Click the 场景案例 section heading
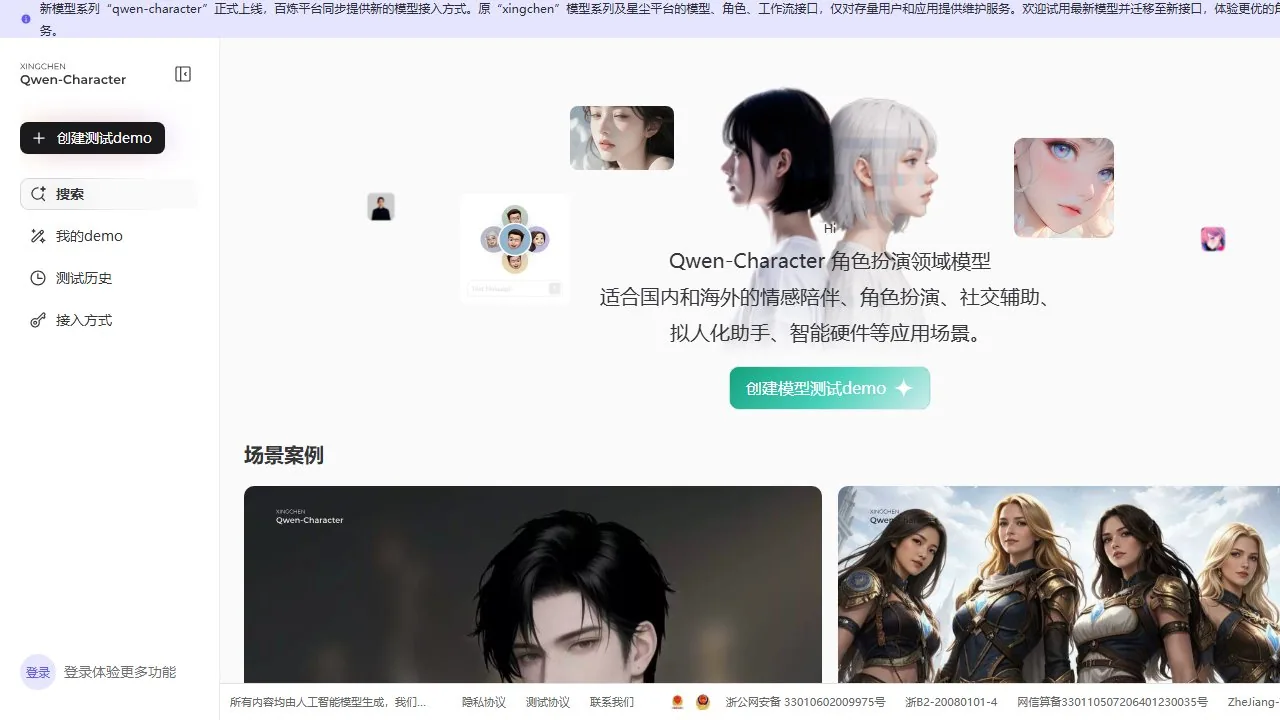 tap(284, 455)
